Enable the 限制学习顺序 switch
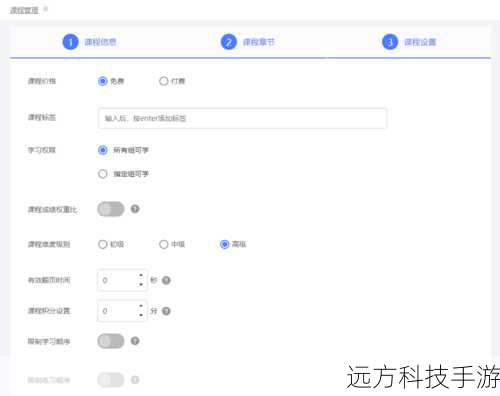 click(111, 341)
